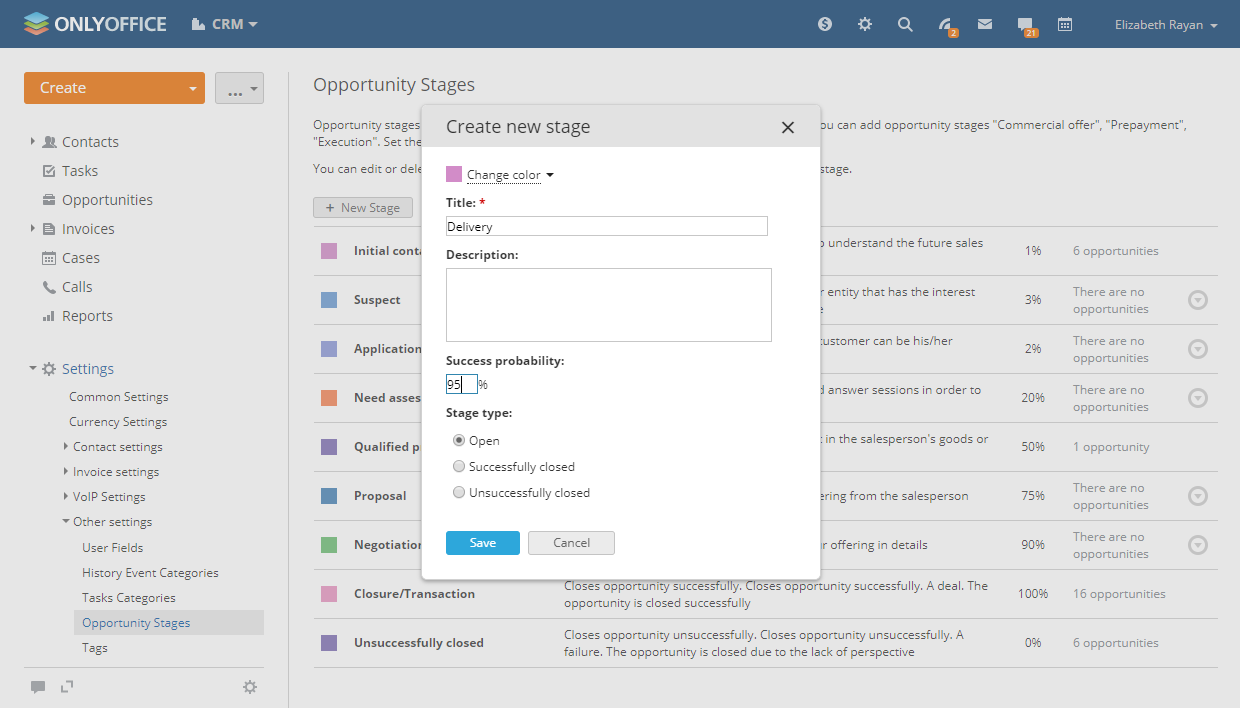Expand the CRM module dropdown
Image resolution: width=1240 pixels, height=708 pixels.
(x=226, y=24)
